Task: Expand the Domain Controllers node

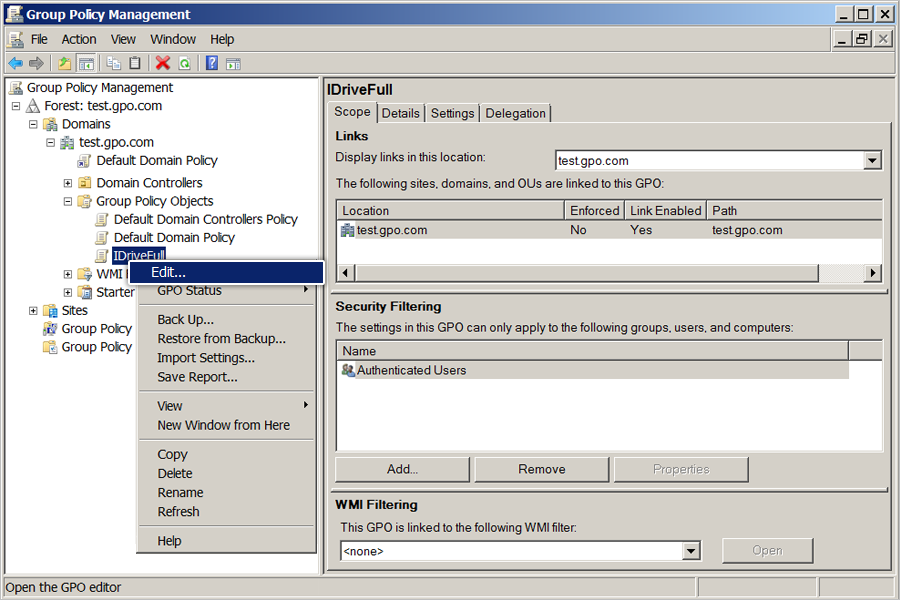Action: point(68,183)
